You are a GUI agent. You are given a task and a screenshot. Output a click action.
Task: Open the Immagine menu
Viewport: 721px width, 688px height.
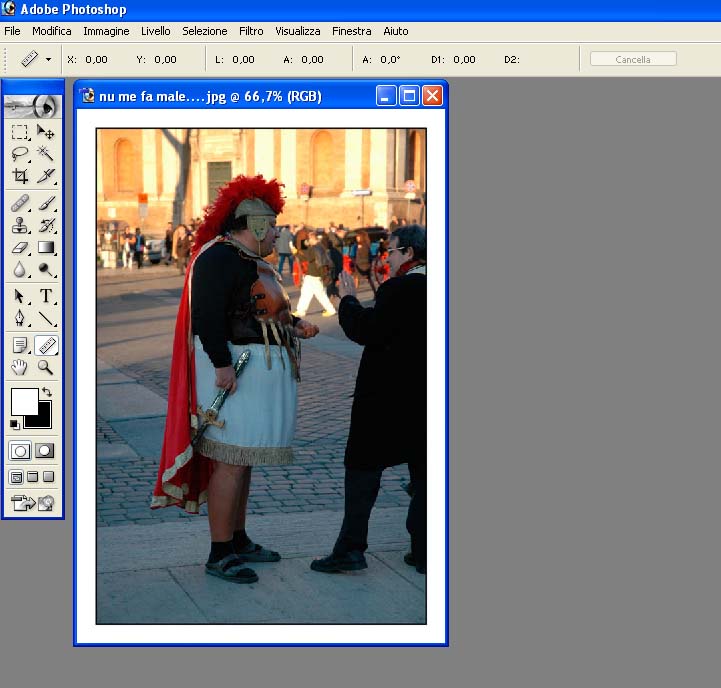click(106, 31)
